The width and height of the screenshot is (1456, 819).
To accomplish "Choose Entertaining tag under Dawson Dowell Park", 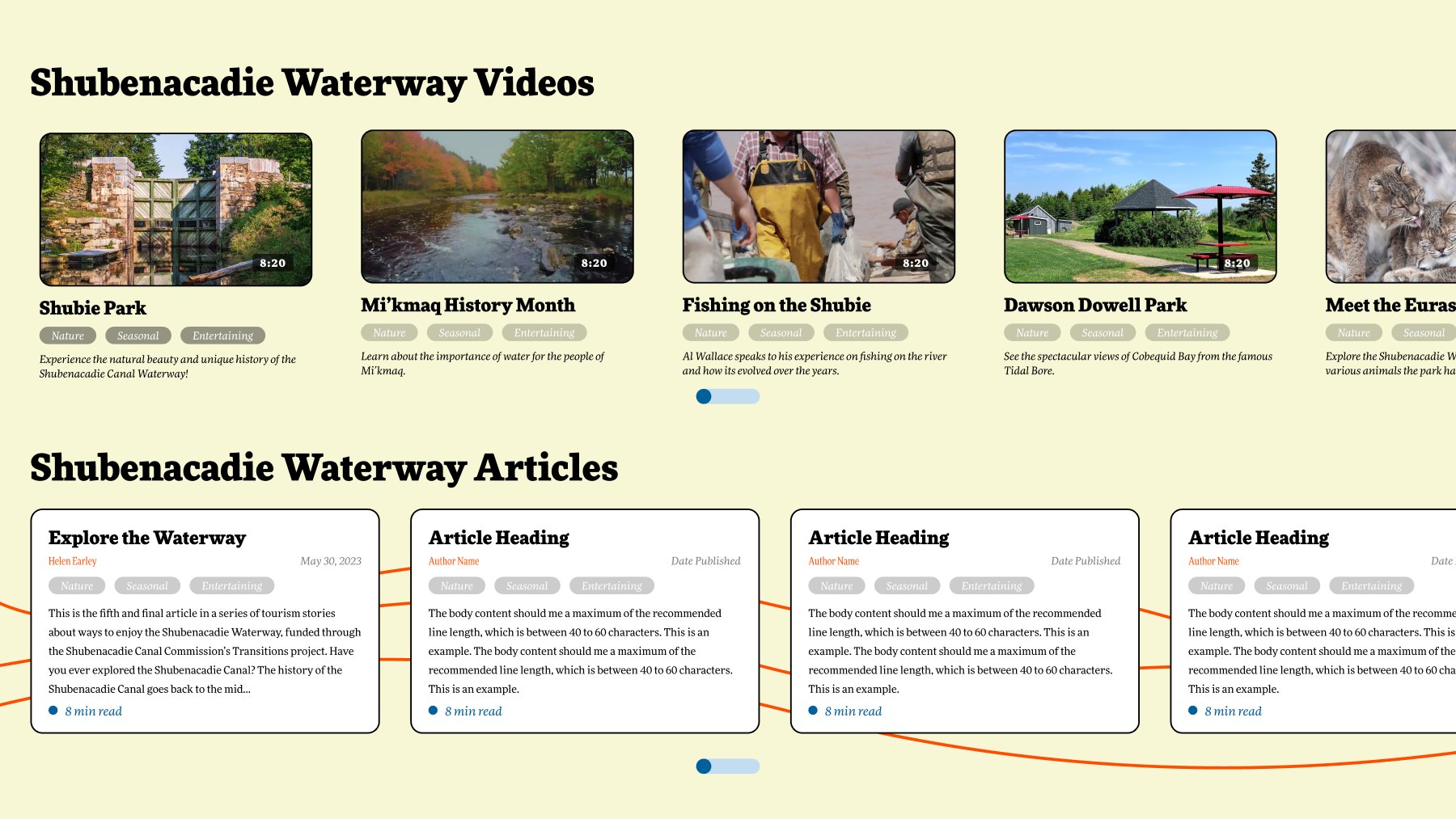I will (1187, 332).
